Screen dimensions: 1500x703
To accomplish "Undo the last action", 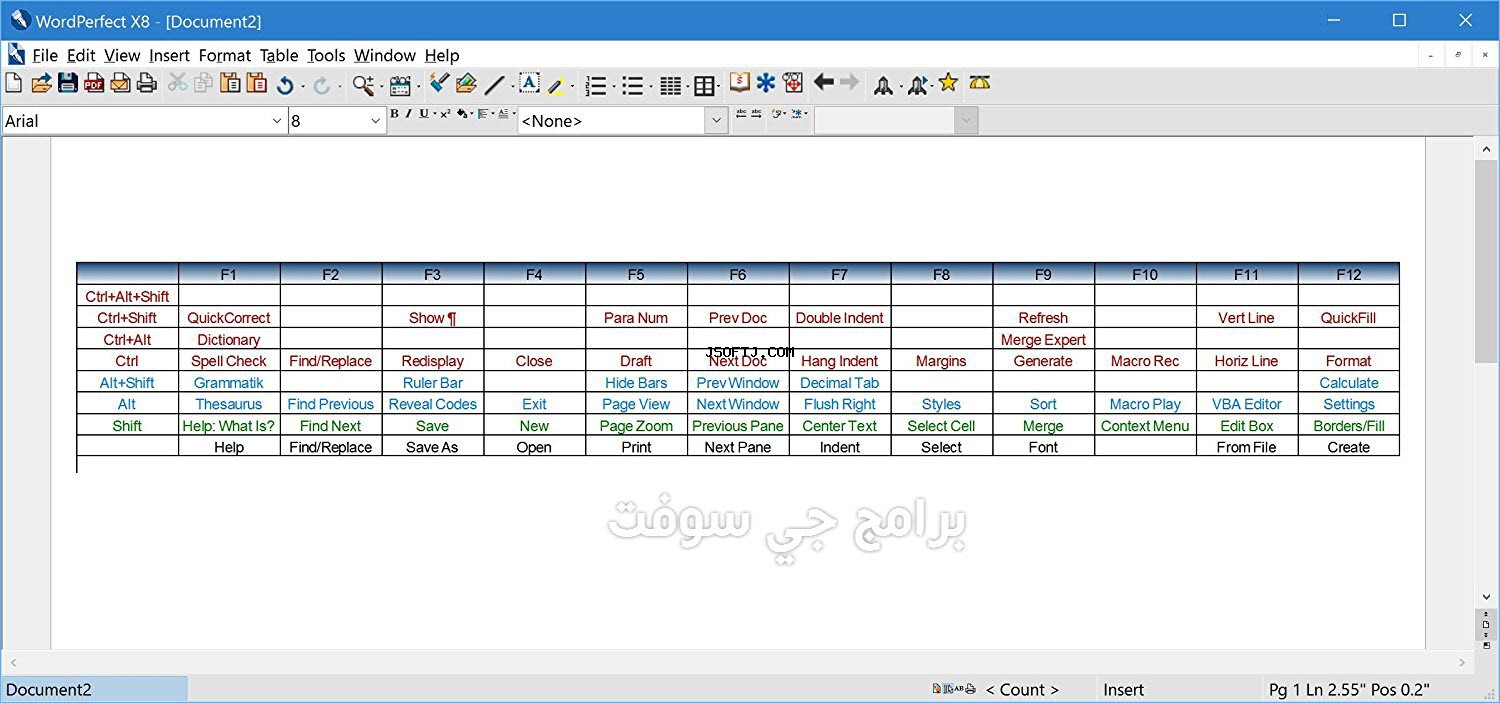I will coord(285,86).
